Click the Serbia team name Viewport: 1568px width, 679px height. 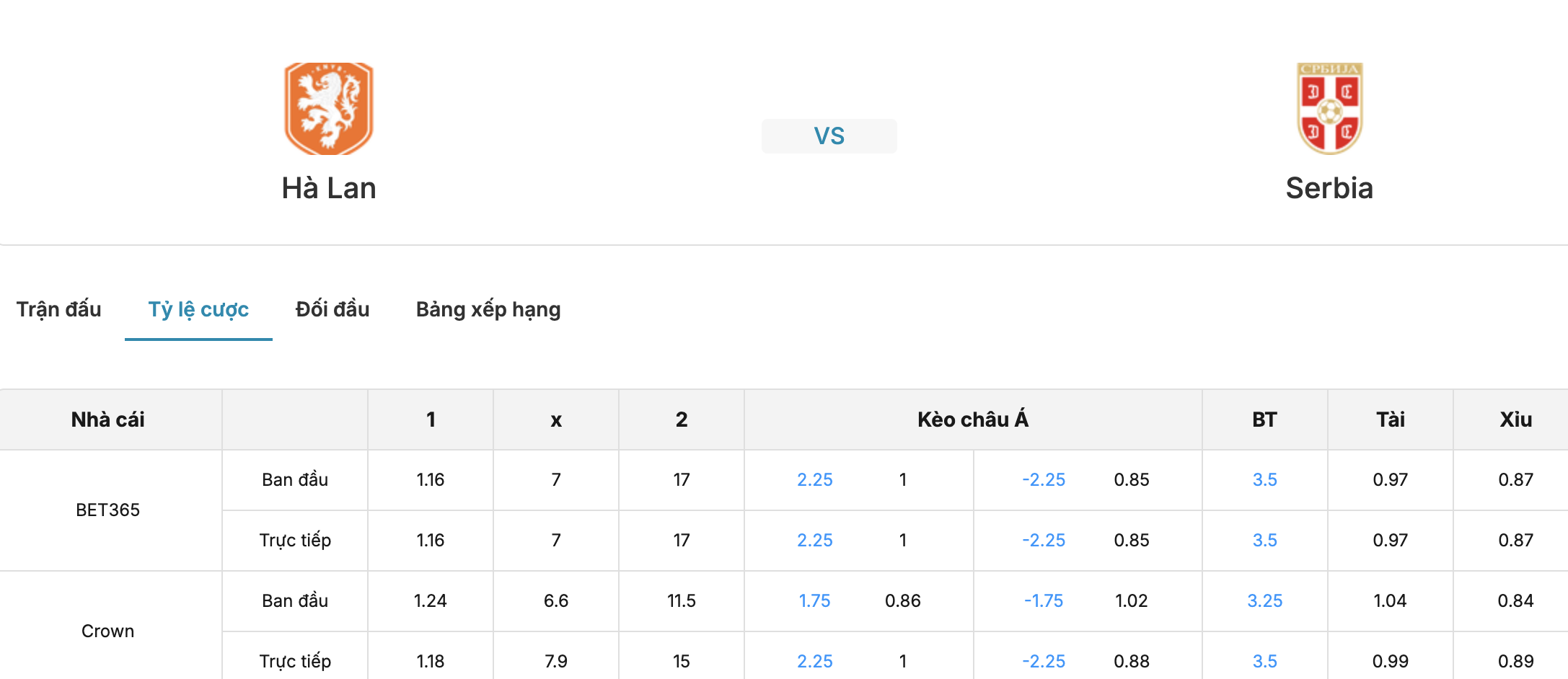coord(1329,188)
